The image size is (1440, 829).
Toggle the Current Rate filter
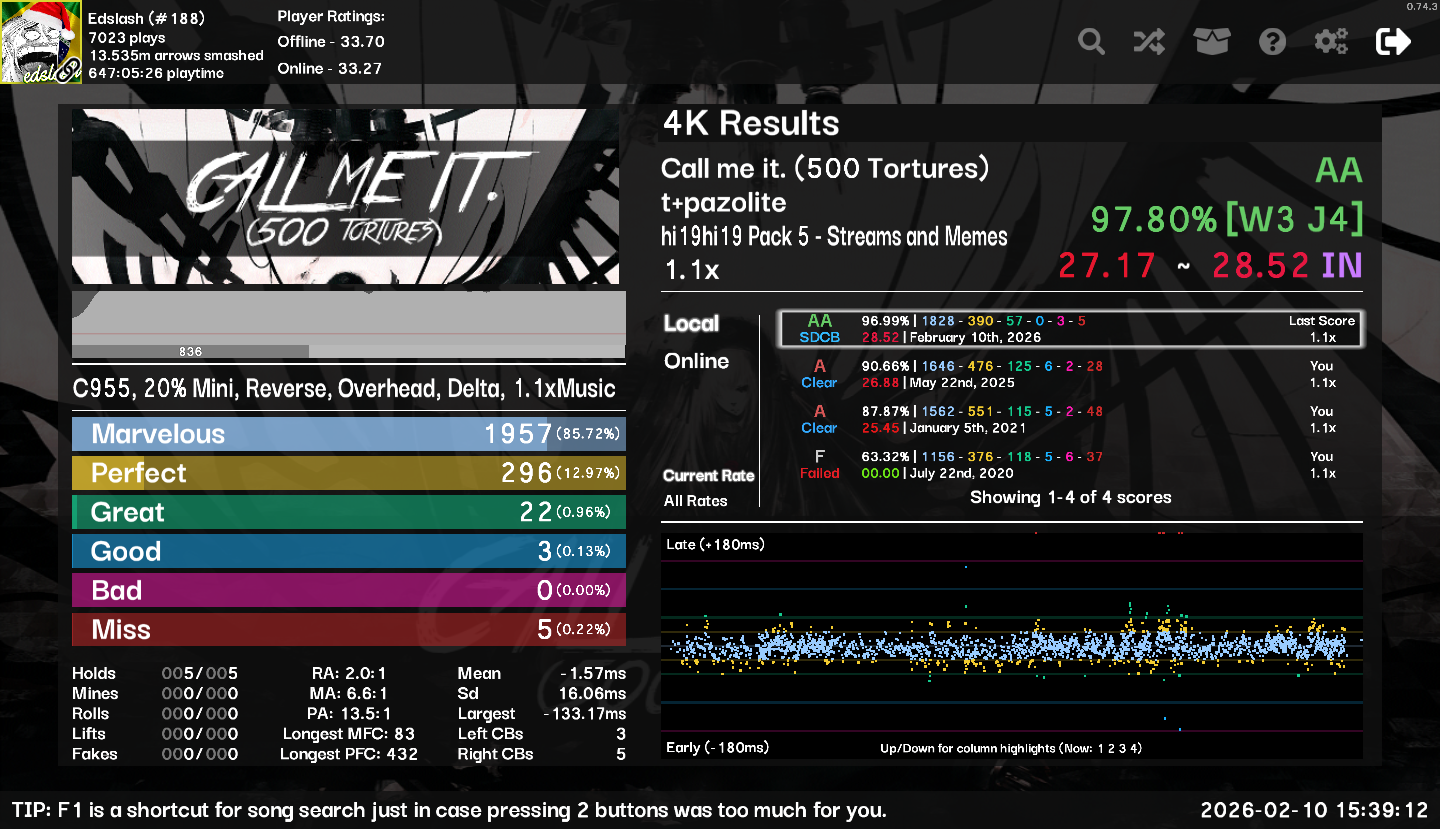[x=708, y=476]
